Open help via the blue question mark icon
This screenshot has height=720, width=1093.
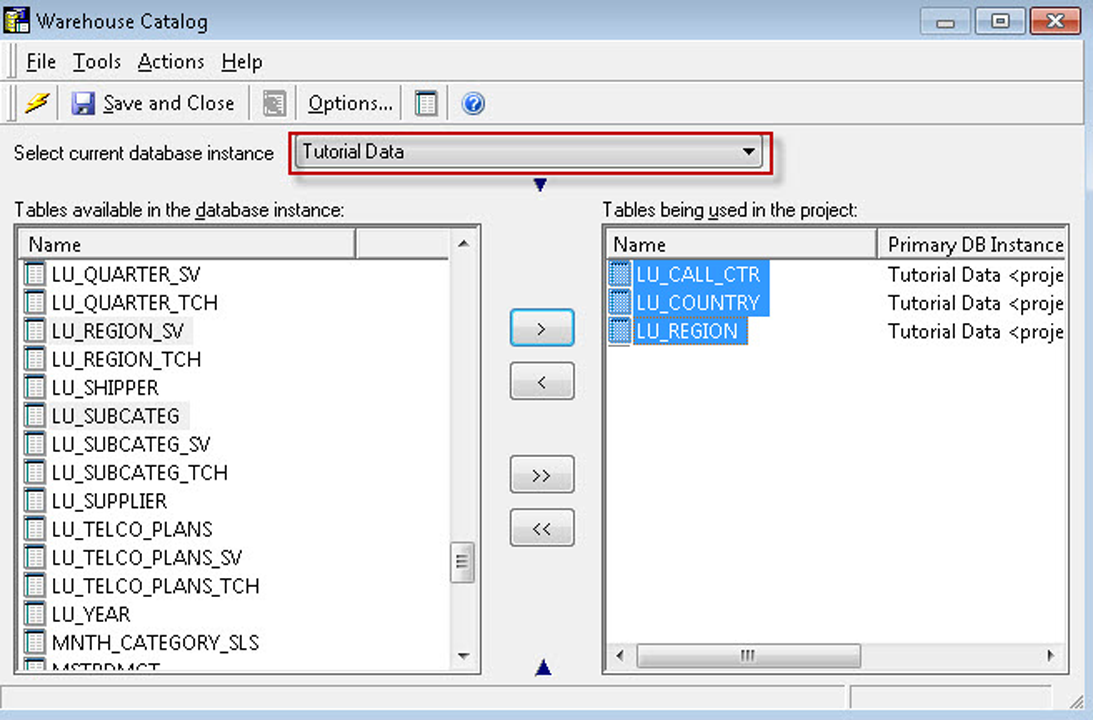473,104
